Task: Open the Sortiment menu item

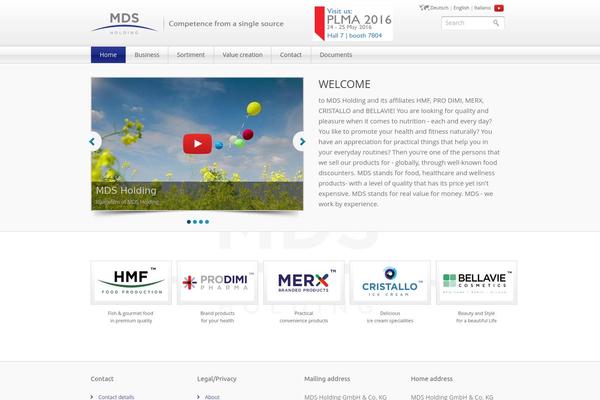Action: coord(191,55)
